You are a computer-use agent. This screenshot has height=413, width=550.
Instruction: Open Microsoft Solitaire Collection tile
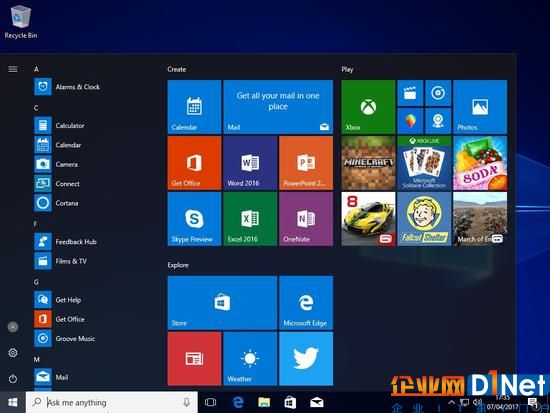[424, 163]
